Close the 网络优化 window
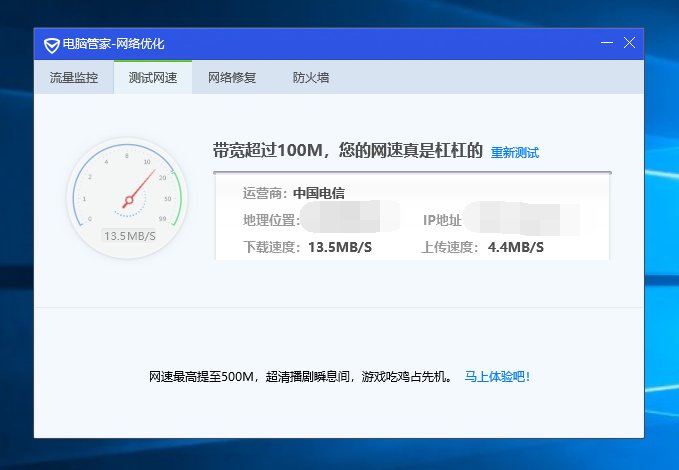679x470 pixels. [x=629, y=42]
